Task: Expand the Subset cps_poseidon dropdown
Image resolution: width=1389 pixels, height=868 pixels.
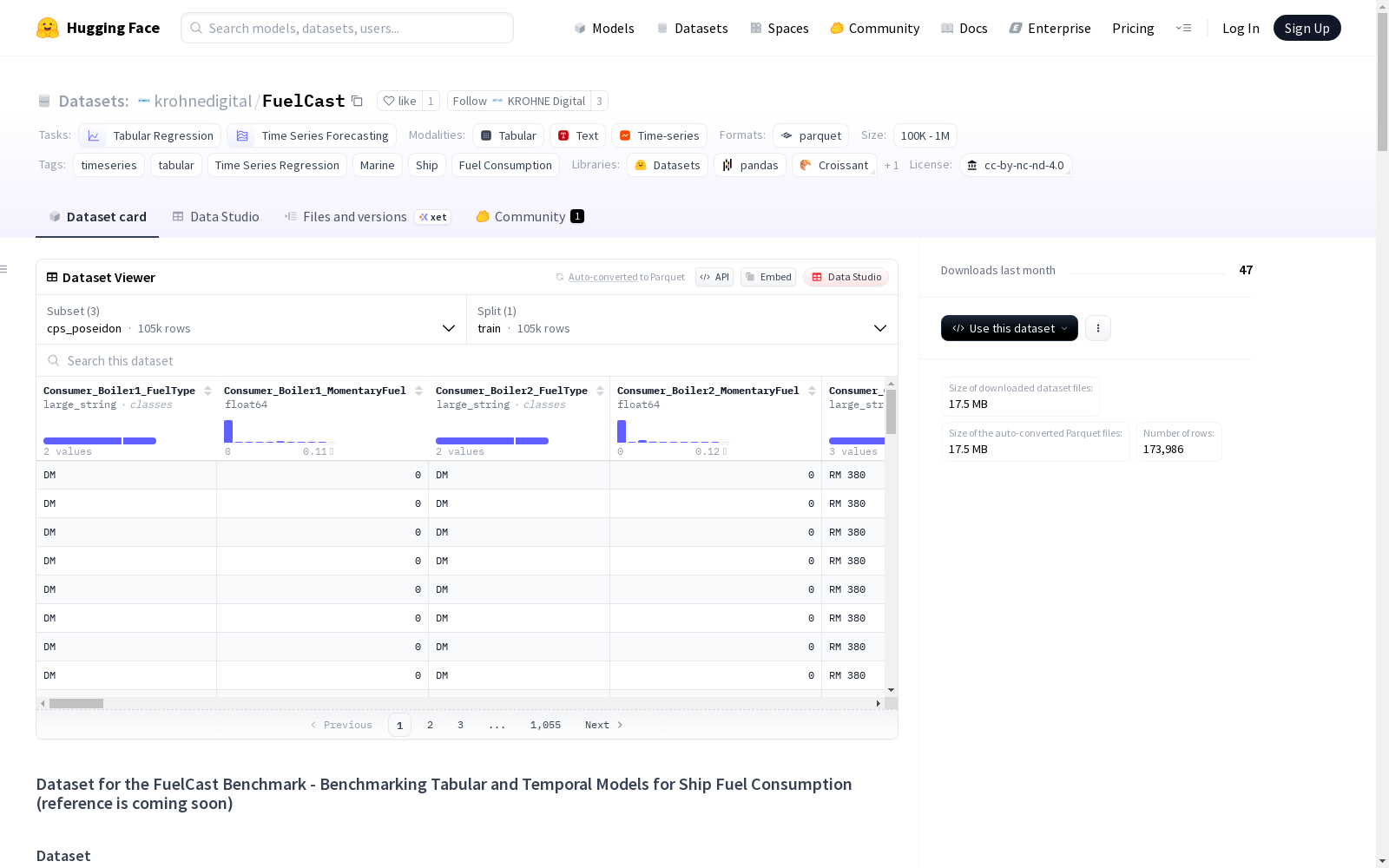Action: click(x=252, y=319)
